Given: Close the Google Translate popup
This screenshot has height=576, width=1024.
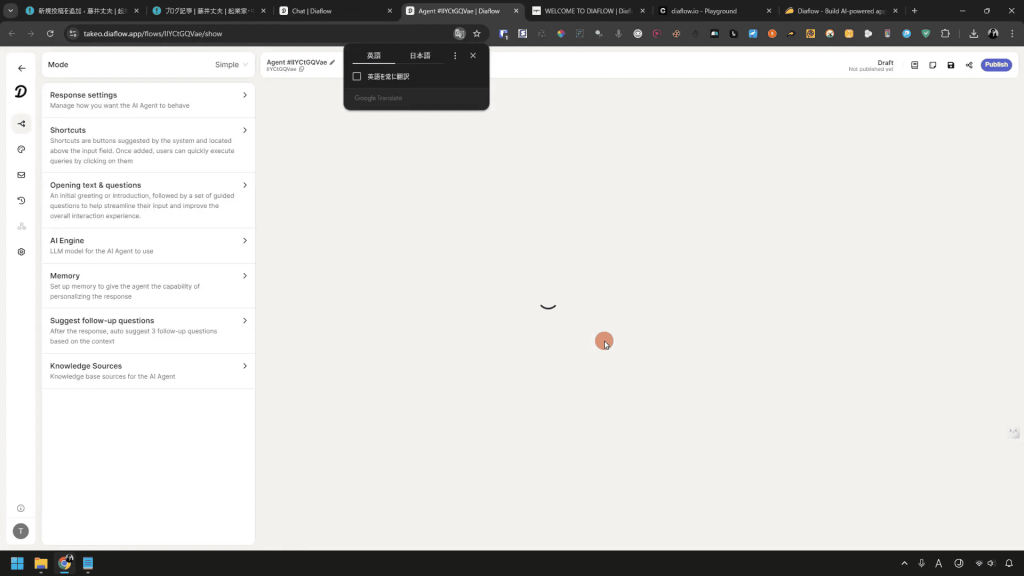Looking at the screenshot, I should [x=473, y=56].
